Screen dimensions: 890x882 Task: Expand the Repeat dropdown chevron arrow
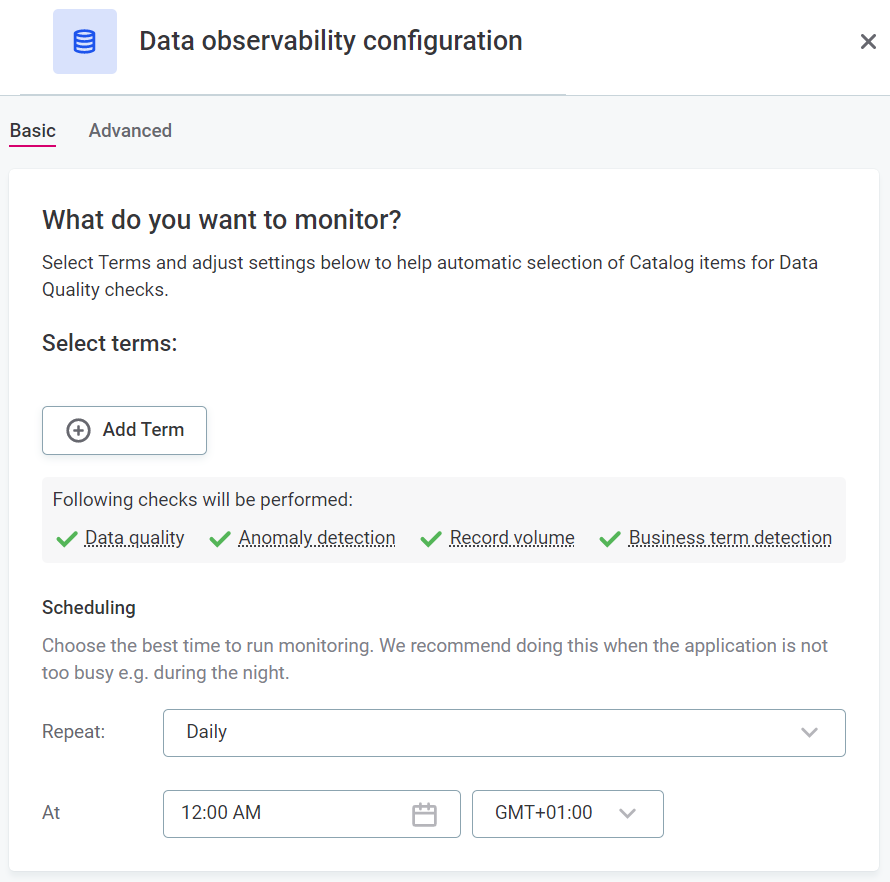pos(810,733)
